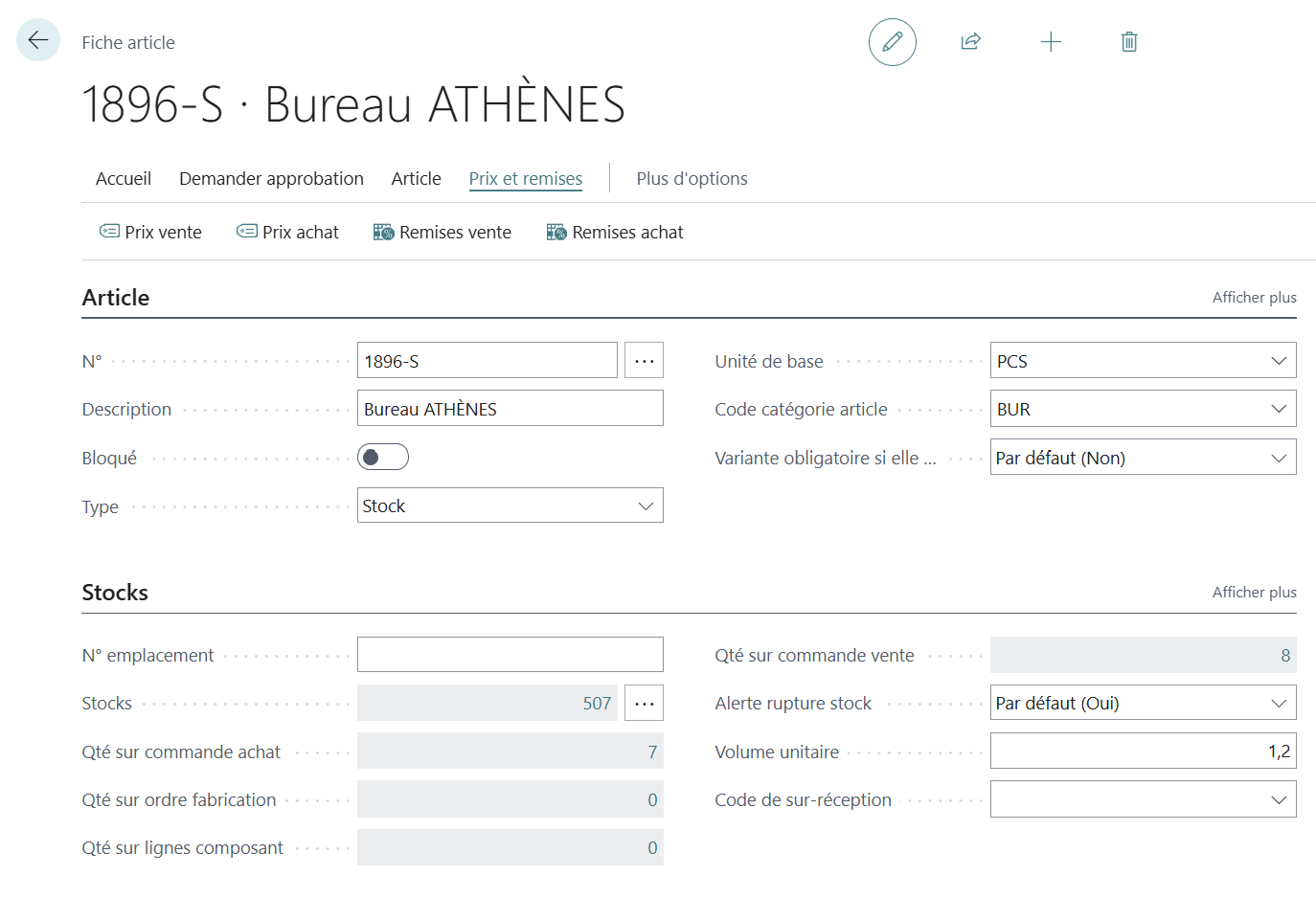1316x898 pixels.
Task: Open ellipsis next to Stocks value 507
Action: (x=644, y=703)
